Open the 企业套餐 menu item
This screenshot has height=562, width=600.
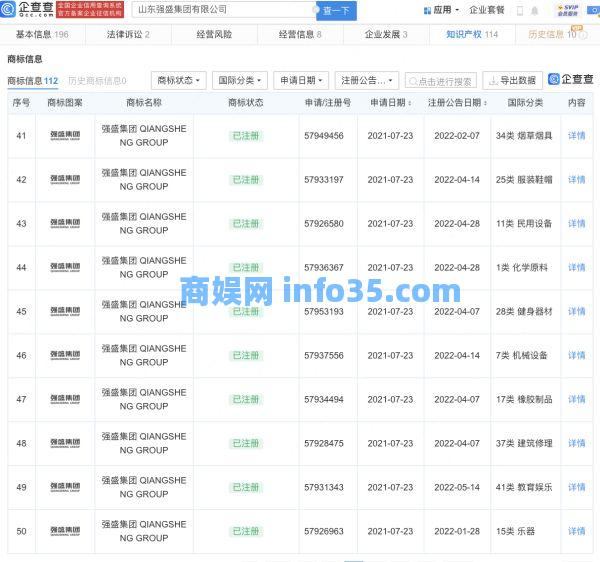[487, 10]
